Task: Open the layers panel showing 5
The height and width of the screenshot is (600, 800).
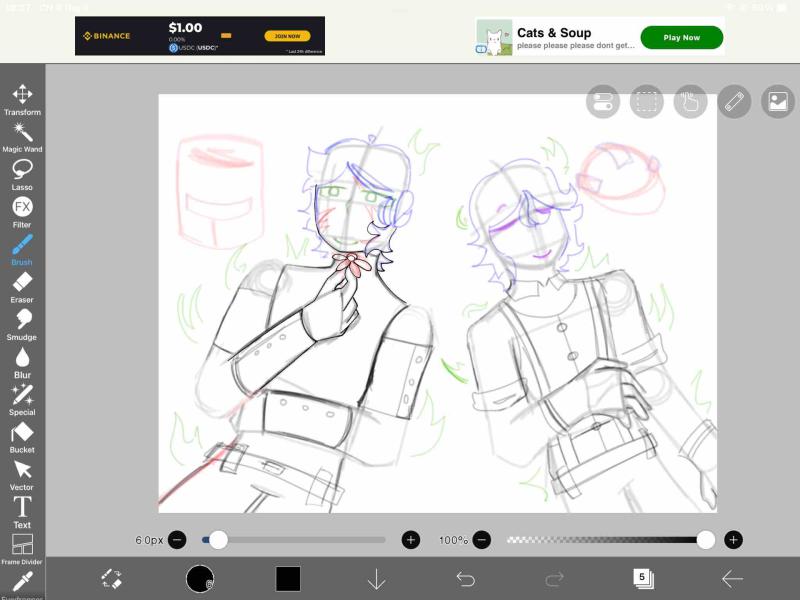Action: 643,578
